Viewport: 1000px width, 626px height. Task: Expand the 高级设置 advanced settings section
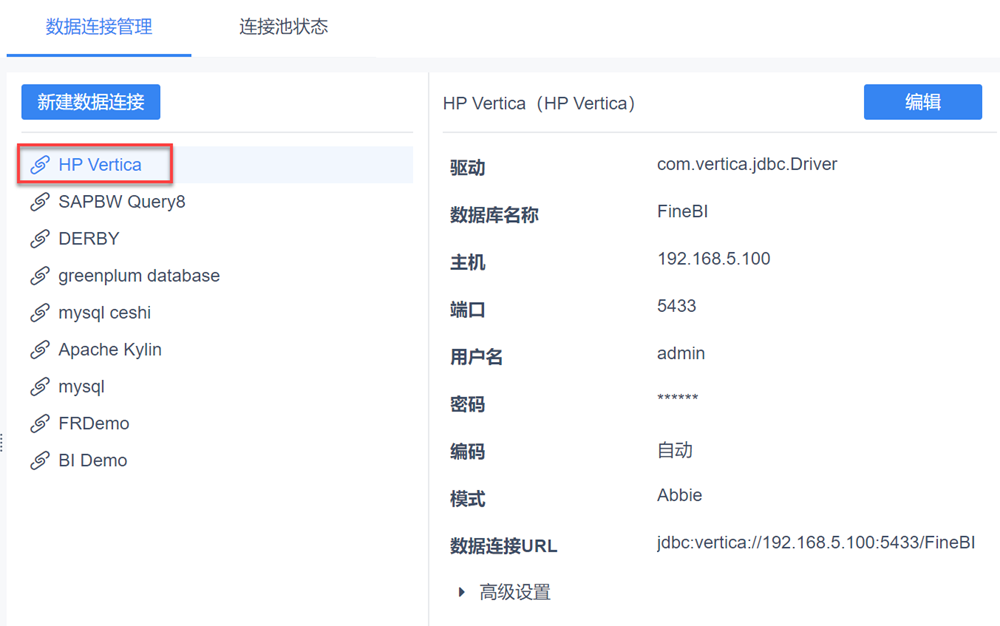pos(462,592)
